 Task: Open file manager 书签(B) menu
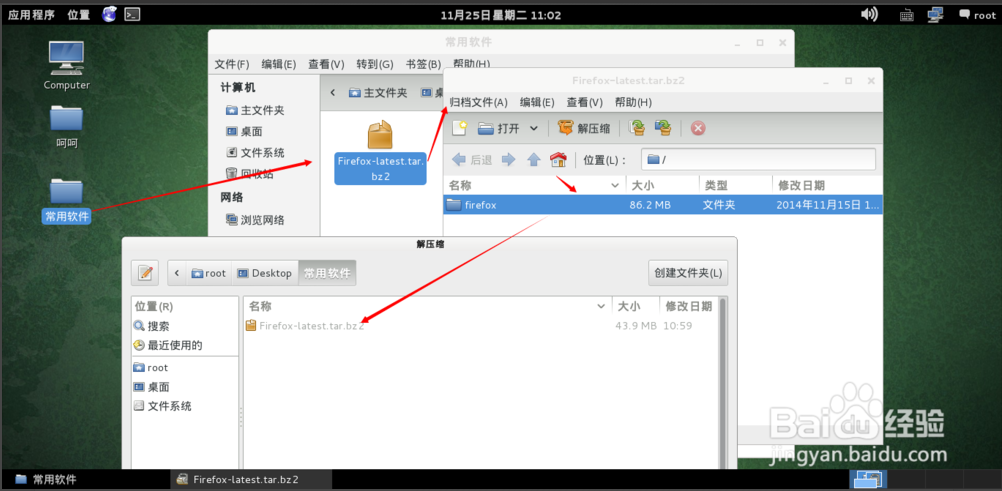[424, 64]
